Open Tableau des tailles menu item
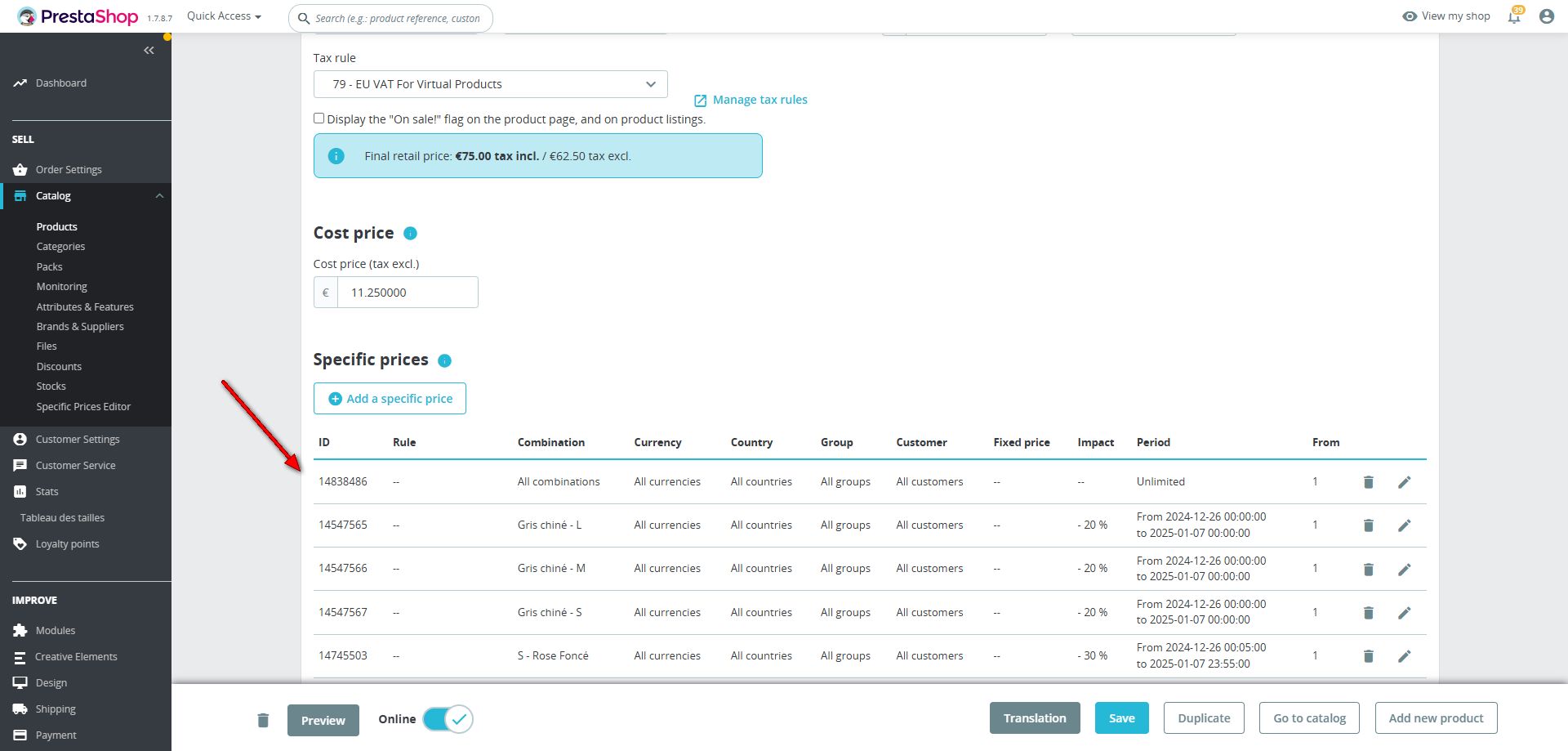 tap(62, 518)
